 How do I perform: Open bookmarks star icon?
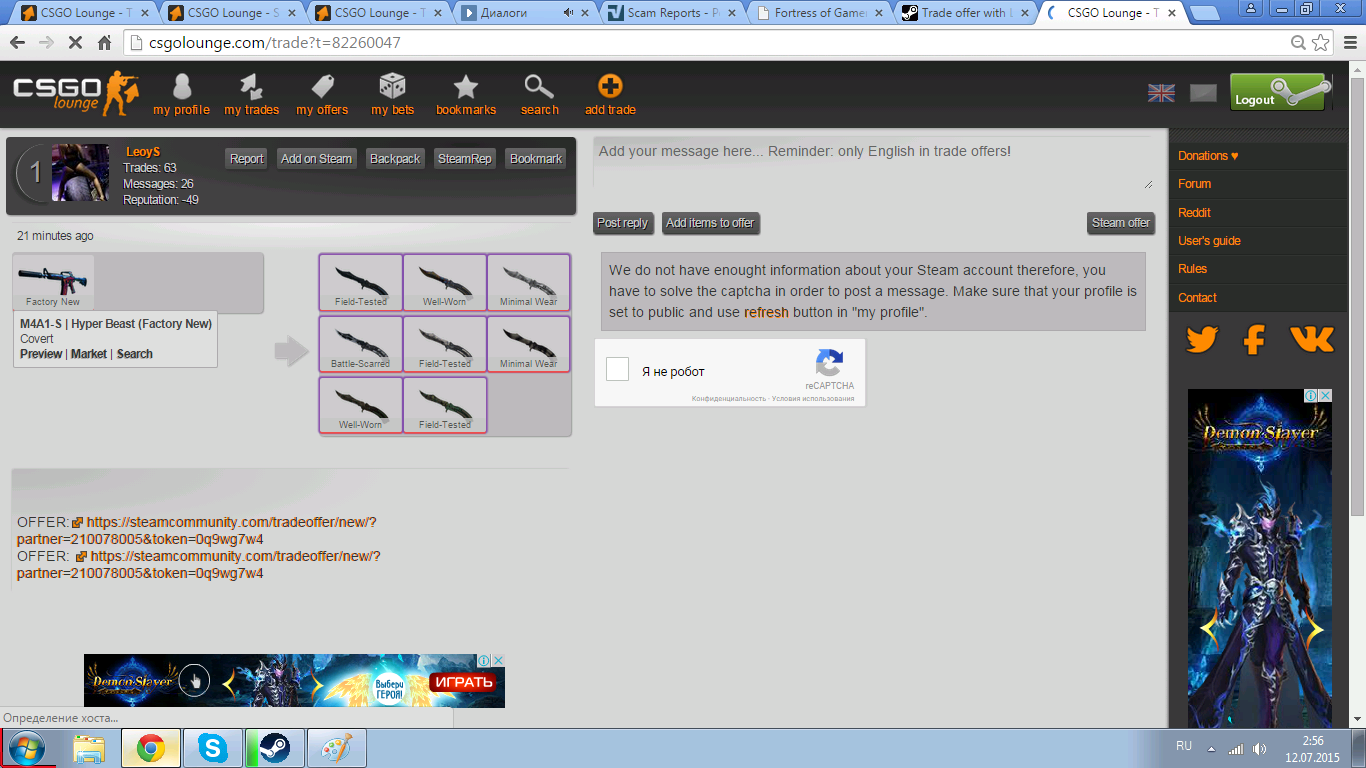tap(466, 88)
